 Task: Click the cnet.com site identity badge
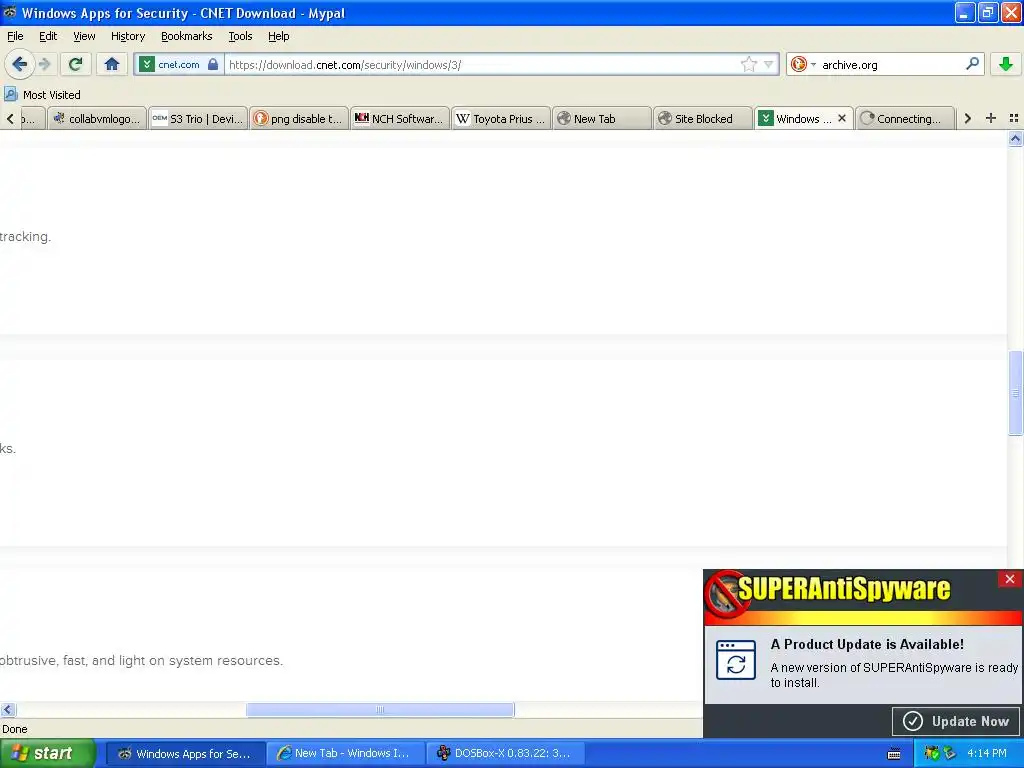click(178, 64)
